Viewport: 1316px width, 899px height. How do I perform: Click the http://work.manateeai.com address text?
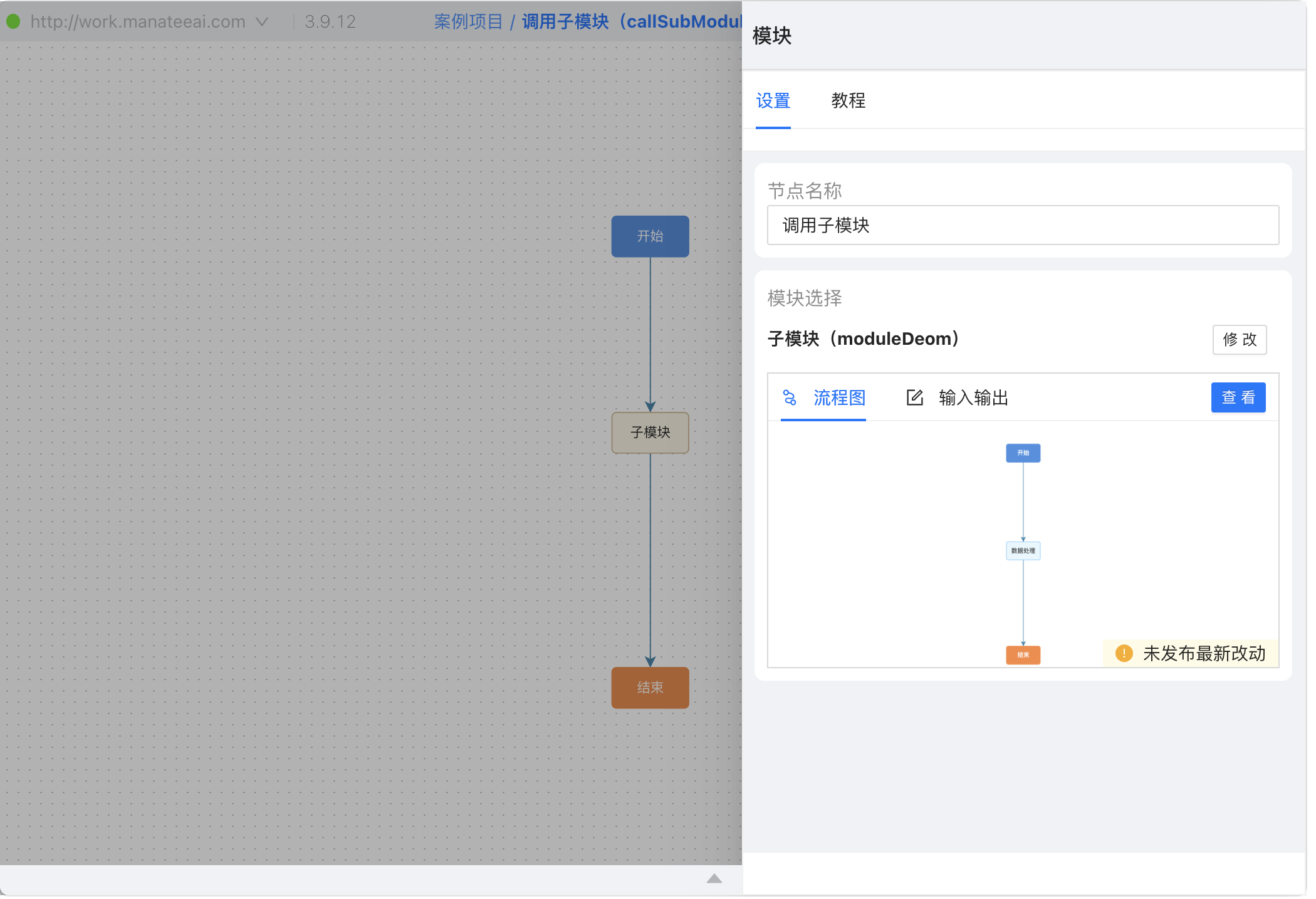click(x=138, y=22)
